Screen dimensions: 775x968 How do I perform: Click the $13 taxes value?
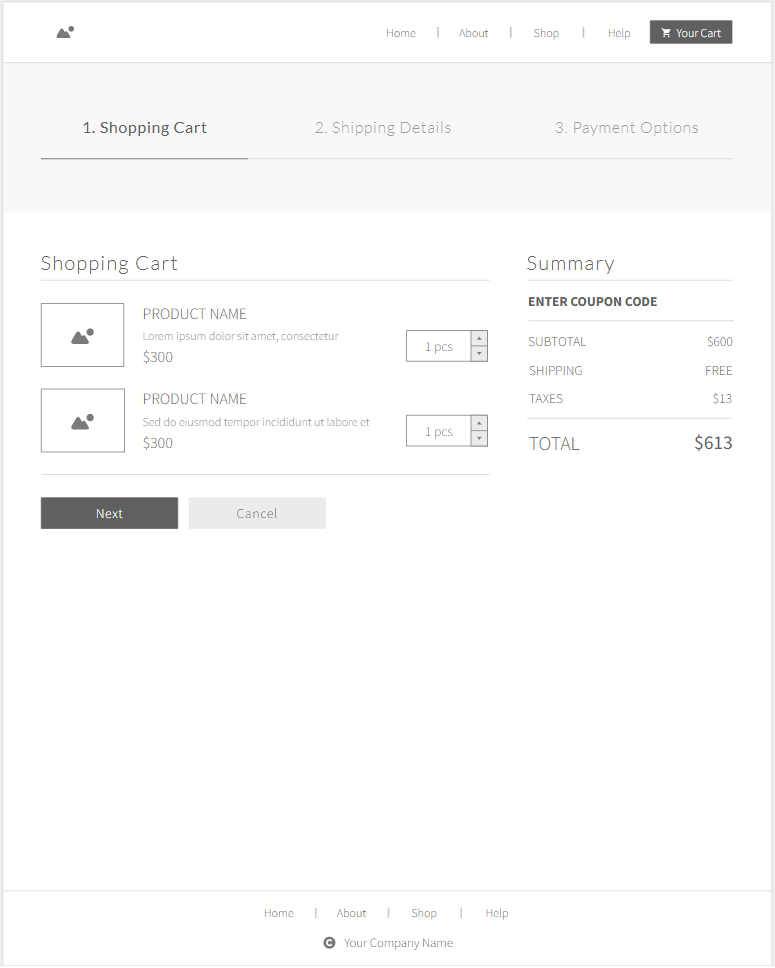pyautogui.click(x=722, y=399)
